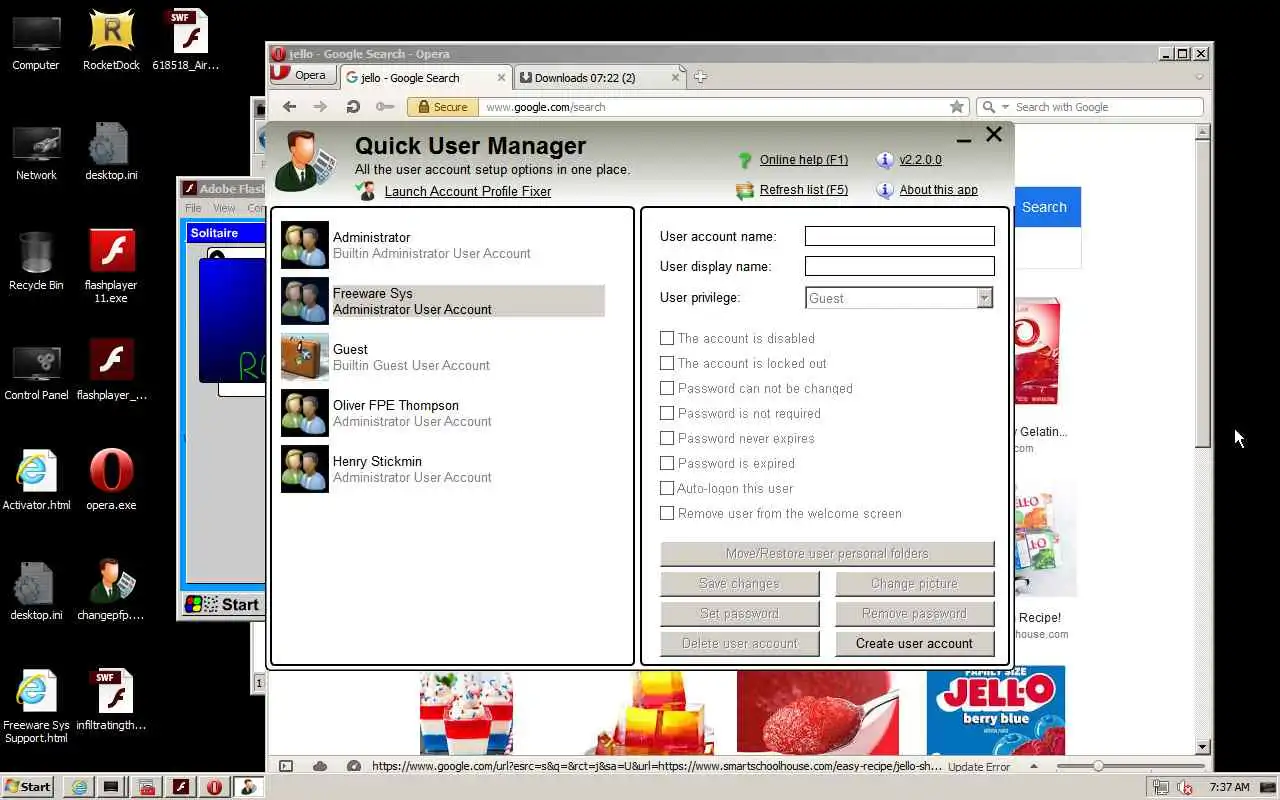This screenshot has width=1280, height=800.
Task: Toggle Password never expires checkbox
Action: tap(667, 438)
